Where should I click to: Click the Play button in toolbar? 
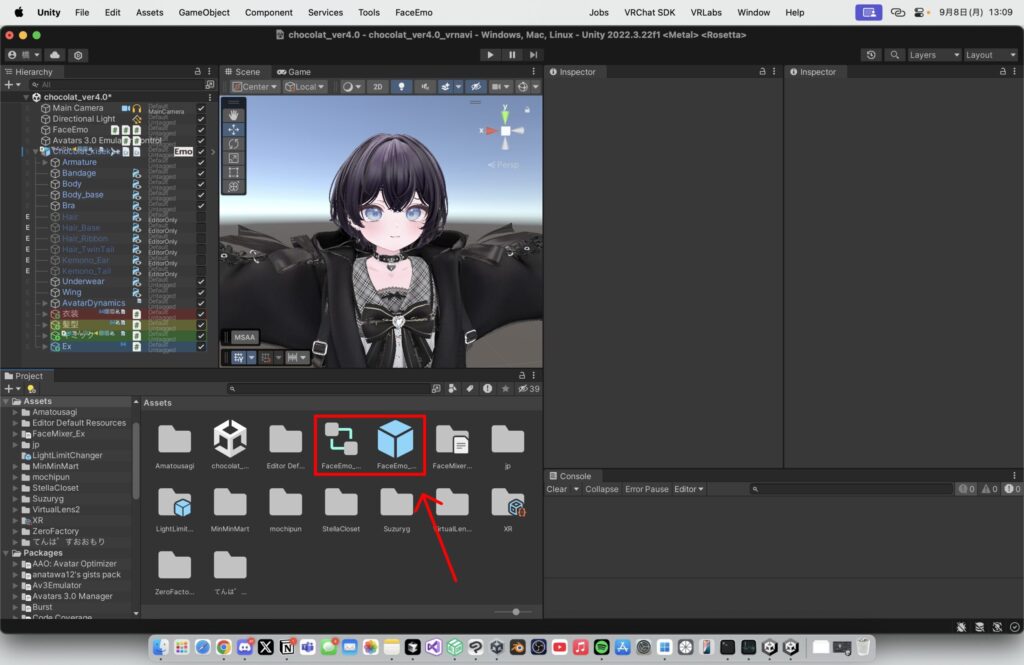[490, 55]
